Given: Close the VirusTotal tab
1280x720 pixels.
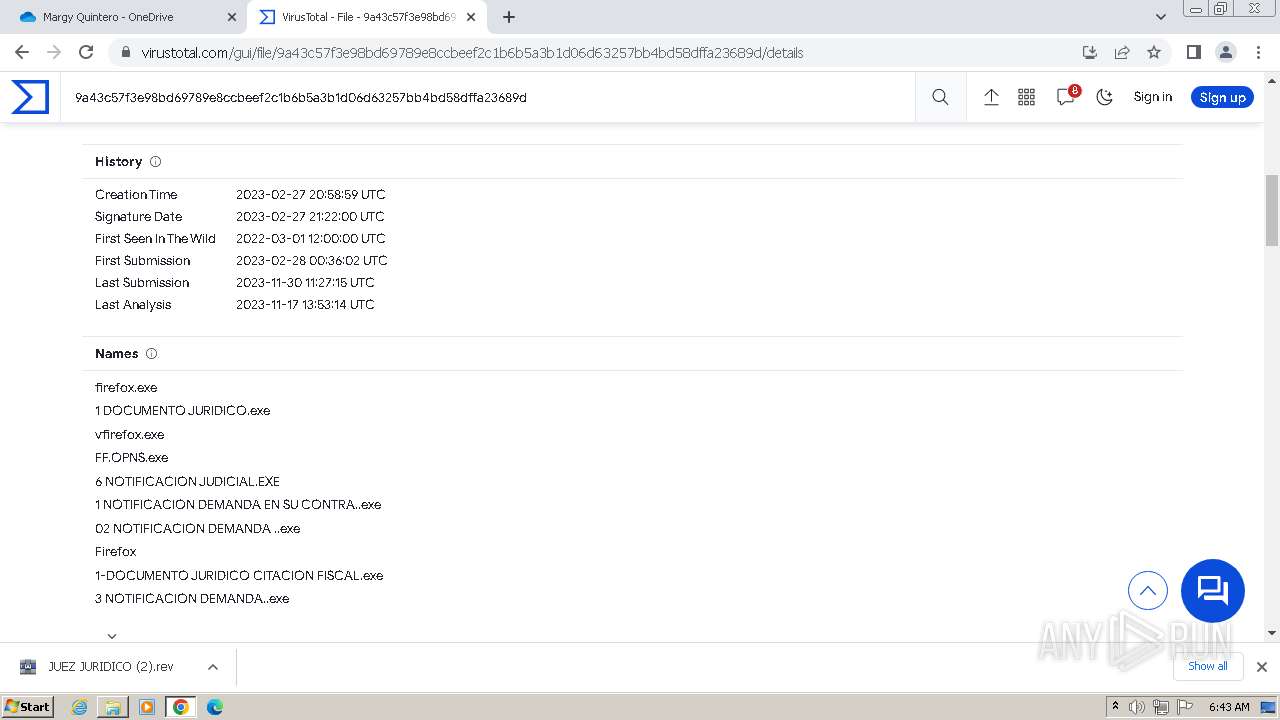Looking at the screenshot, I should coord(471,17).
